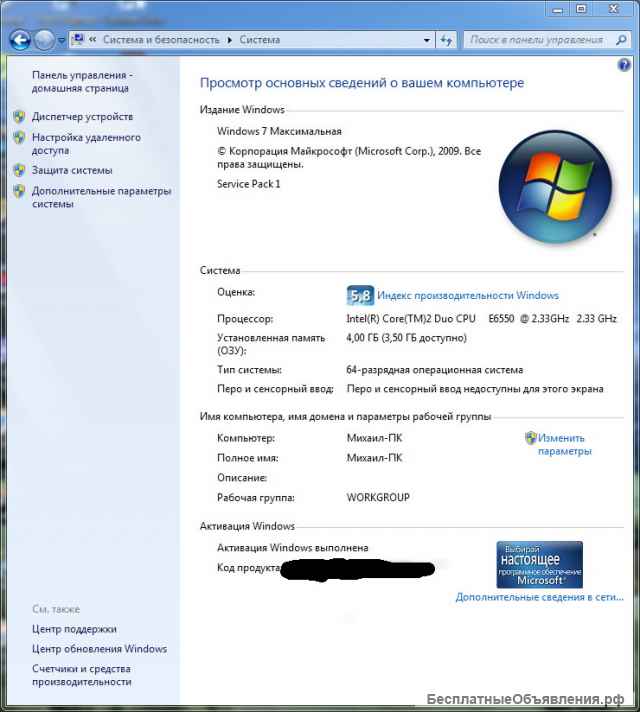
Task: Click the shield icon next to 'Изменить параметры'
Action: coord(531,438)
